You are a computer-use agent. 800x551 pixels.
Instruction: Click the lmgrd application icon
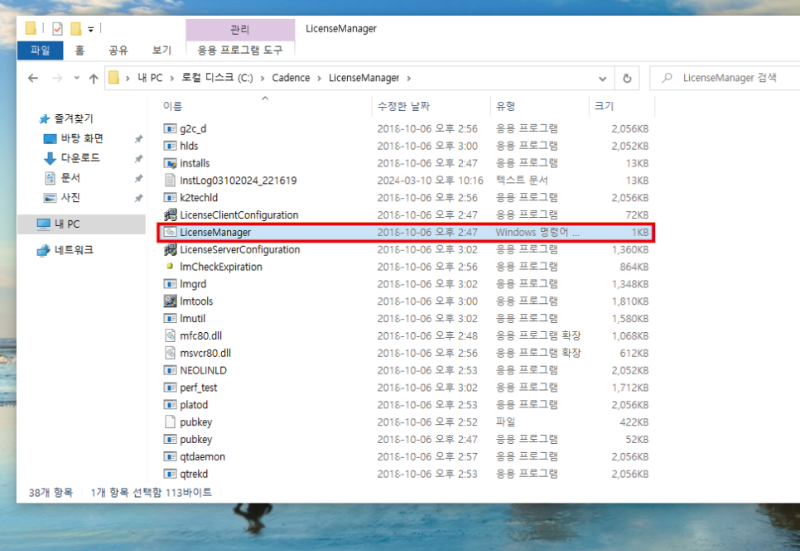click(x=170, y=284)
